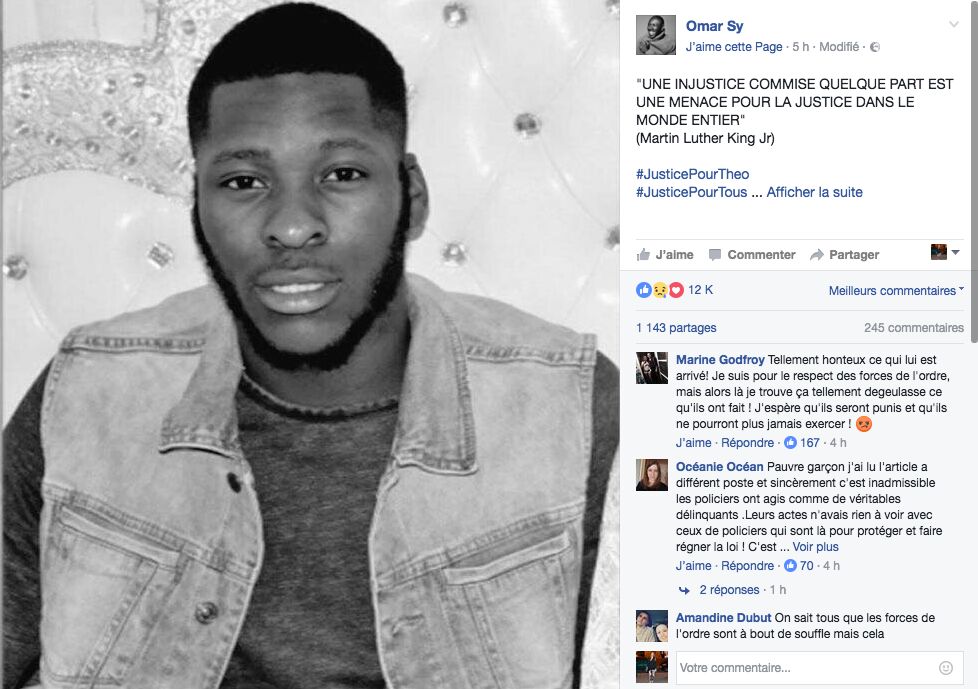This screenshot has height=689, width=978.
Task: Expand the post with Afficher la suite
Action: pyautogui.click(x=814, y=192)
